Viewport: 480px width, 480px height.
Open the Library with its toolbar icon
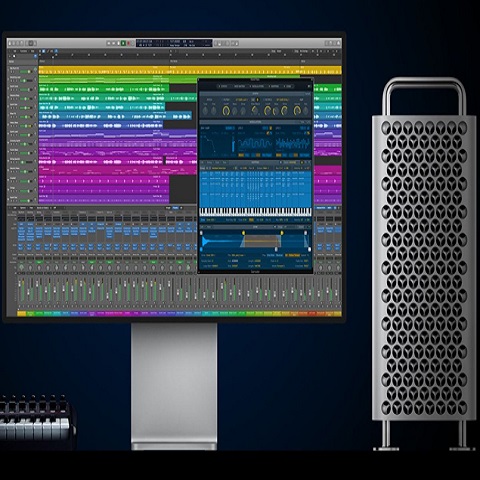10,43
